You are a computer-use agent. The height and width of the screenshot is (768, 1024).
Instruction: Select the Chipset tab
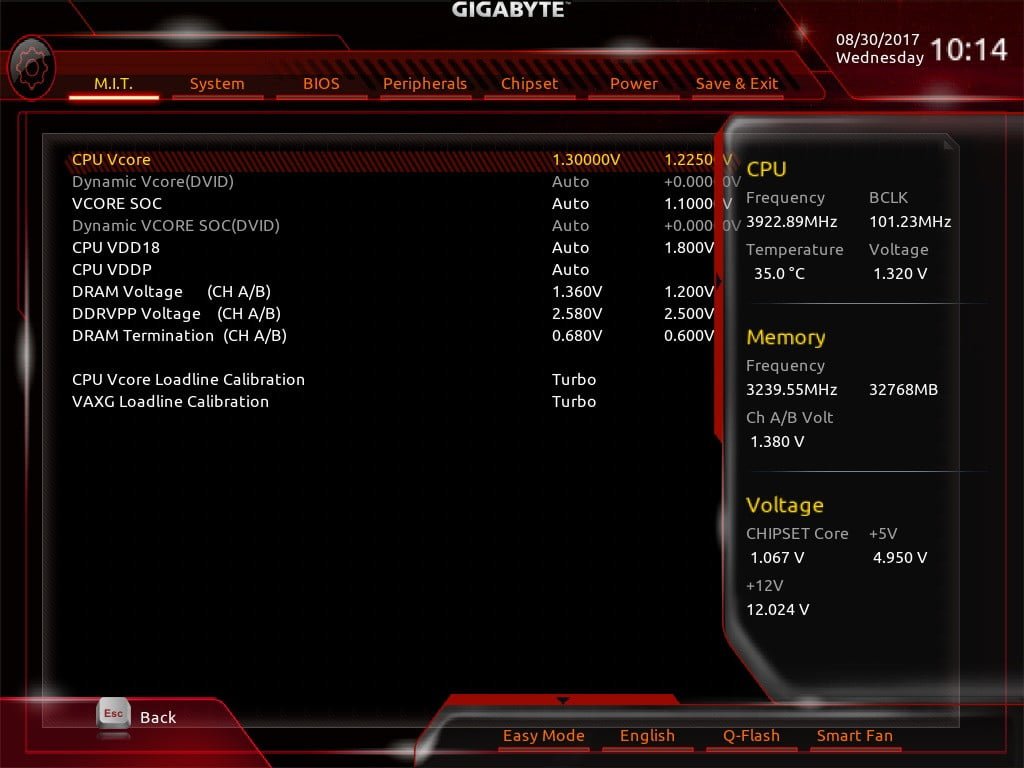[x=529, y=84]
